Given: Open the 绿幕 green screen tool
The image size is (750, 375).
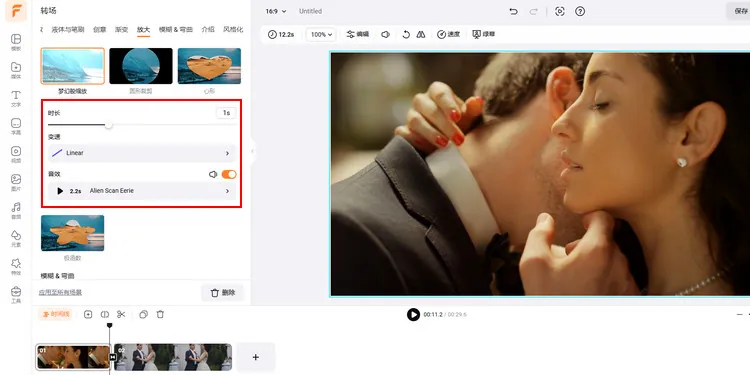Looking at the screenshot, I should click(484, 34).
